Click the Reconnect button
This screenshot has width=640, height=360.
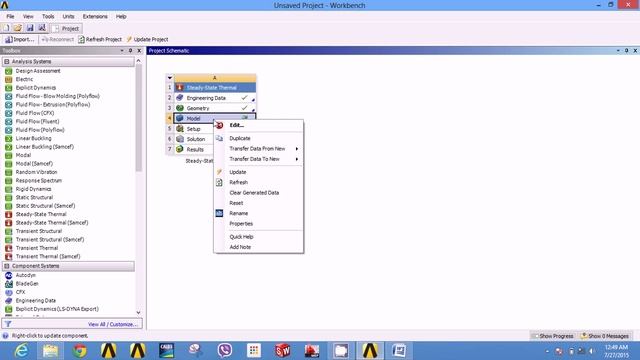click(x=58, y=40)
